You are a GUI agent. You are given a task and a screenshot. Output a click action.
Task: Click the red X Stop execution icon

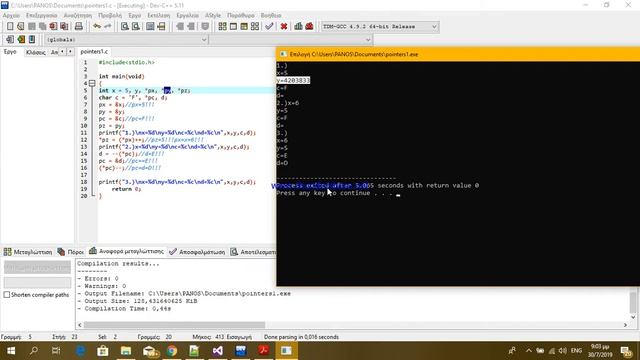click(284, 27)
